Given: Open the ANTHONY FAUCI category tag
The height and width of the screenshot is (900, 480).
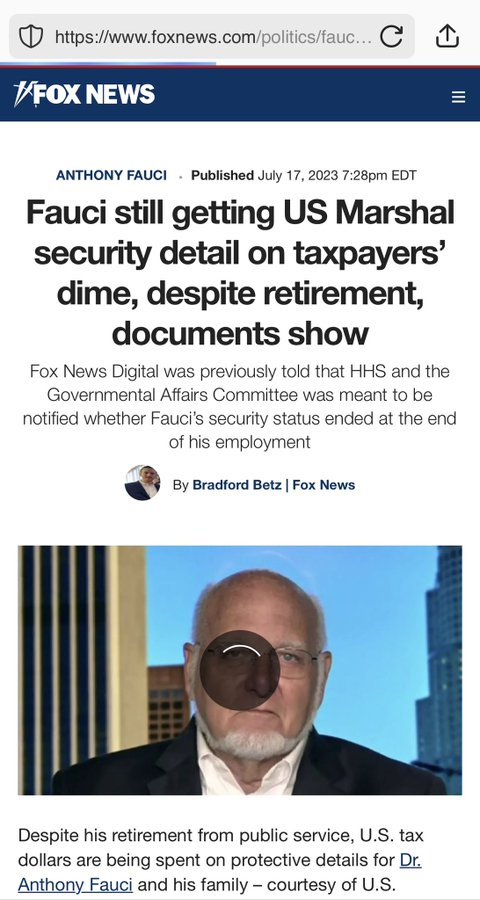Looking at the screenshot, I should click(111, 175).
